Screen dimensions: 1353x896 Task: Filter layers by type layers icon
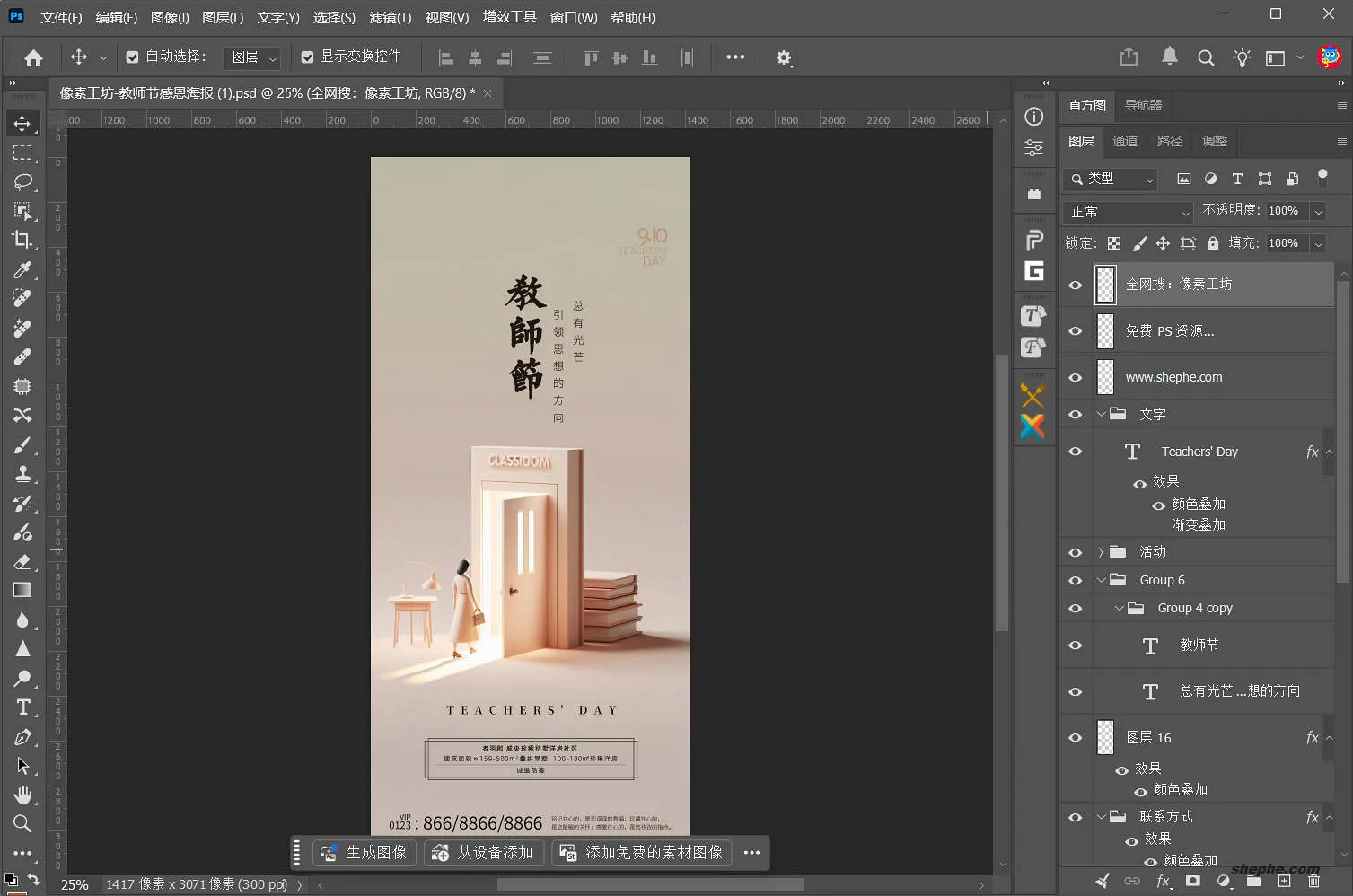(x=1237, y=179)
